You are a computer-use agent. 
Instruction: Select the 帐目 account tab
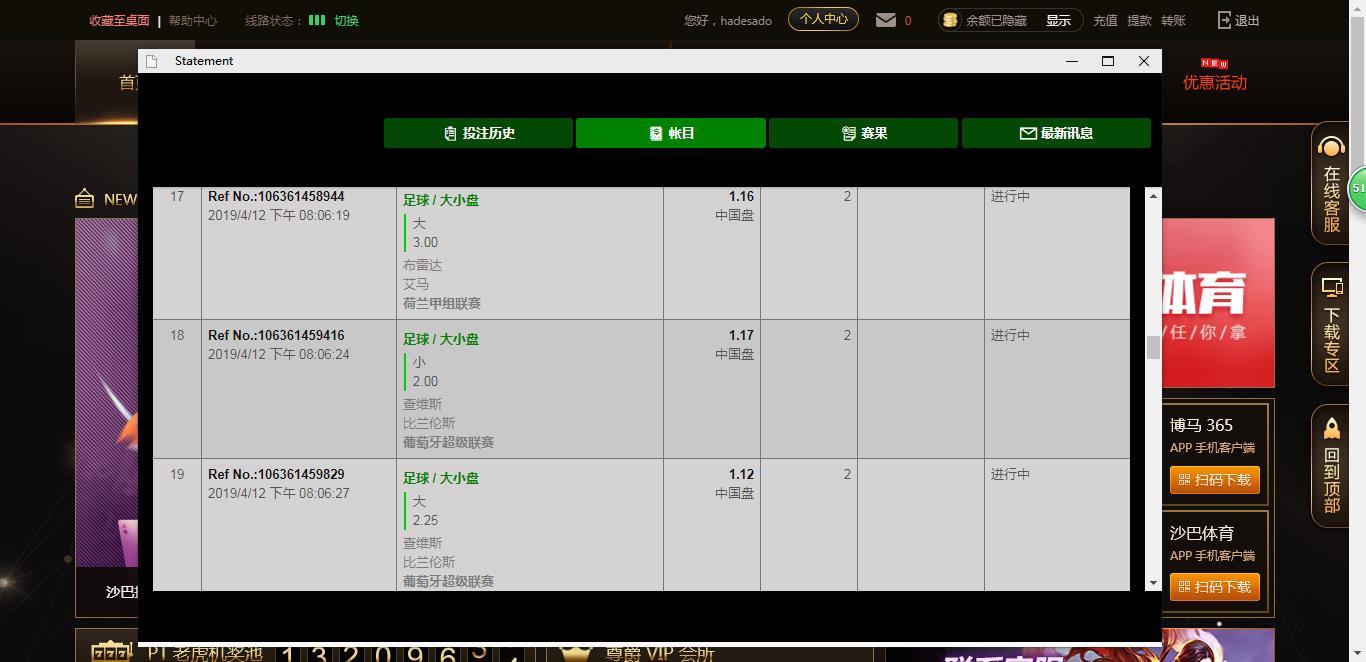point(671,133)
